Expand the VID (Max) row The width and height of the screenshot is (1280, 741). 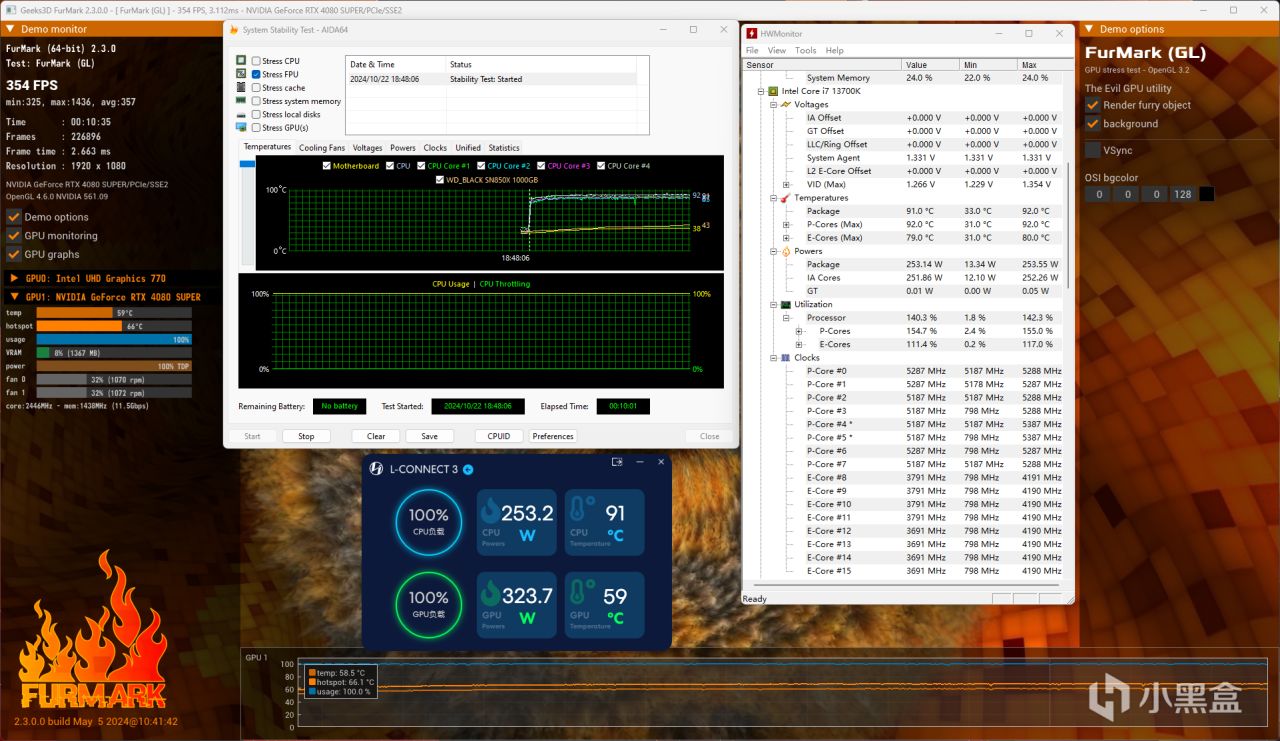pyautogui.click(x=786, y=184)
